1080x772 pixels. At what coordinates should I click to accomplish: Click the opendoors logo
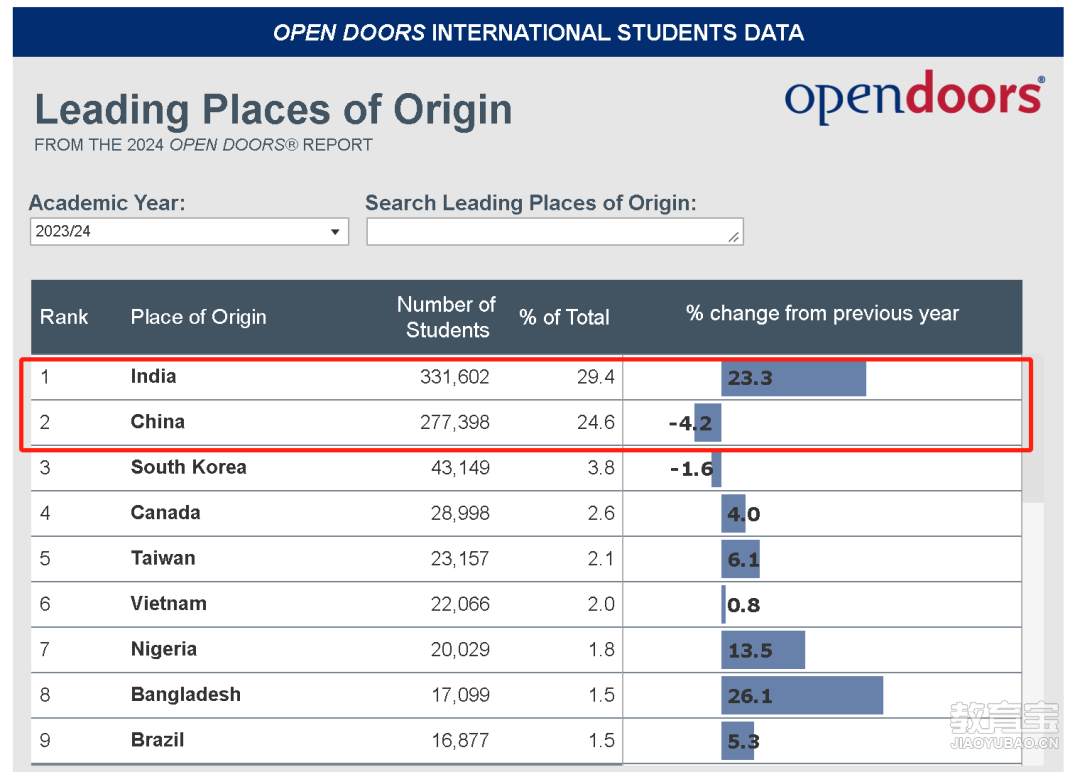click(914, 97)
